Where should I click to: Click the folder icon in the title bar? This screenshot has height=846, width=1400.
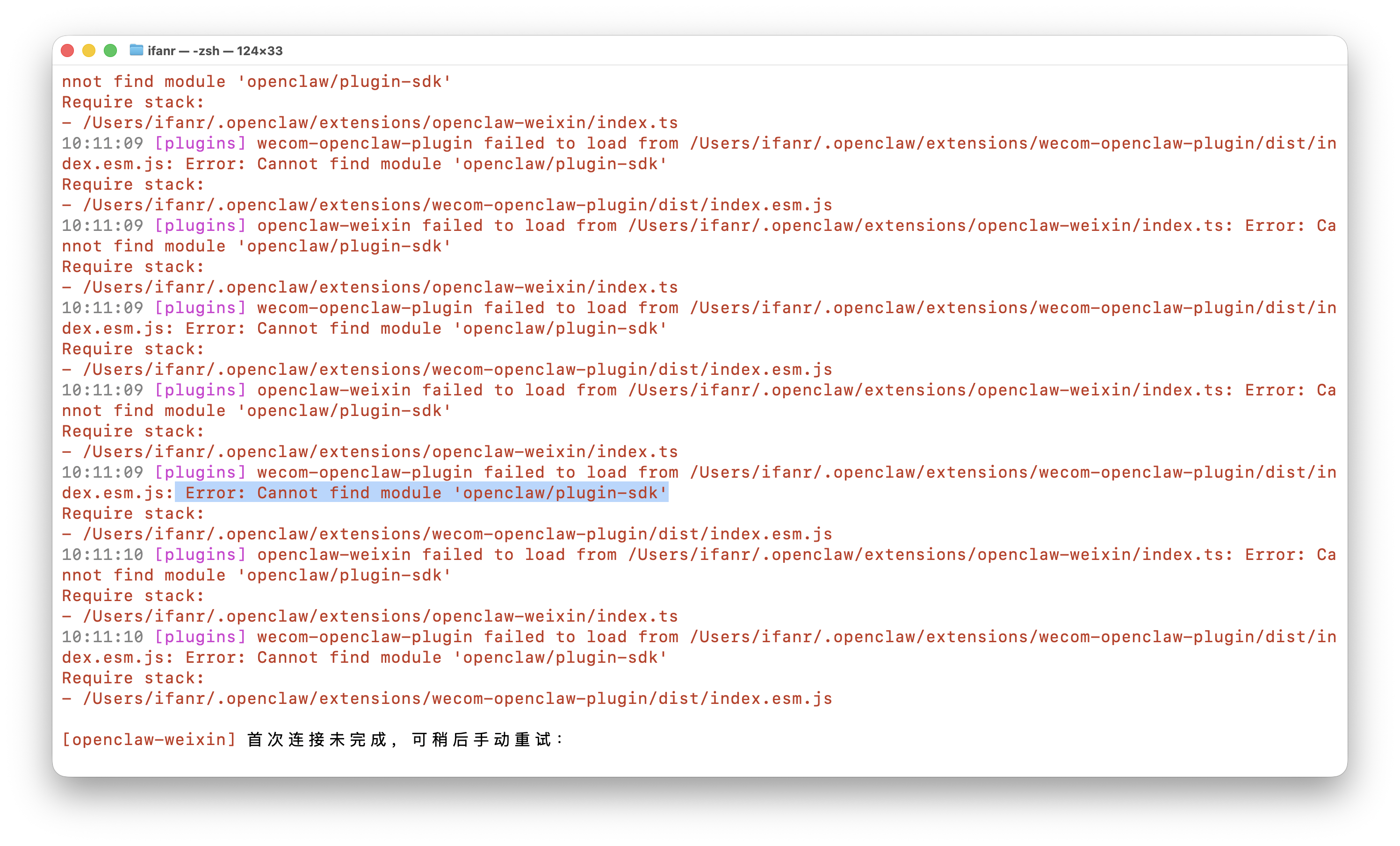pos(137,50)
